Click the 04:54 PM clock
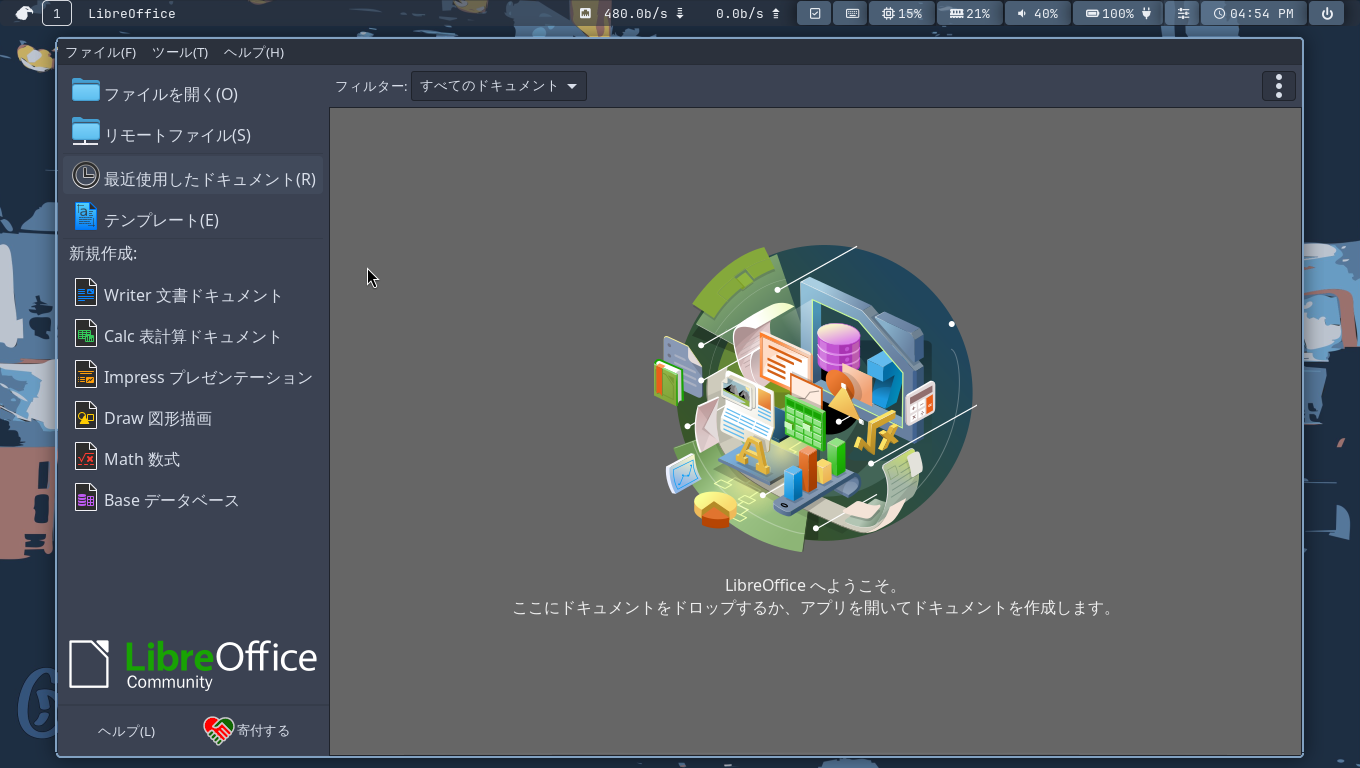 point(1254,14)
